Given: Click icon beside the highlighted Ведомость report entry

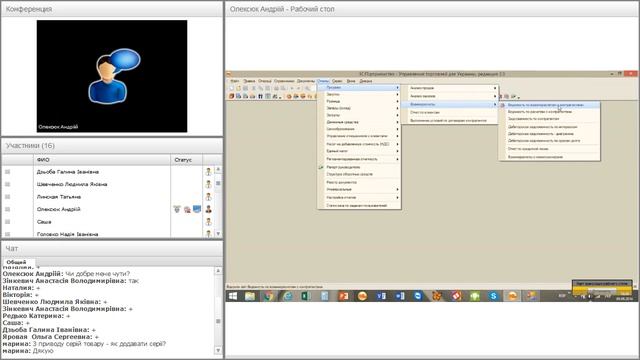Looking at the screenshot, I should tap(503, 105).
